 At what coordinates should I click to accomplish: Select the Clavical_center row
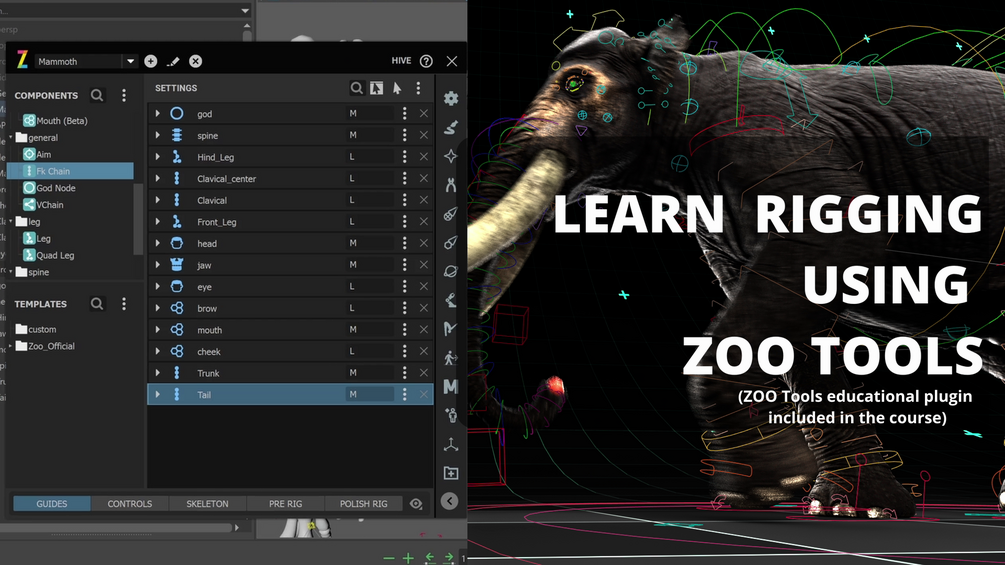pyautogui.click(x=290, y=179)
